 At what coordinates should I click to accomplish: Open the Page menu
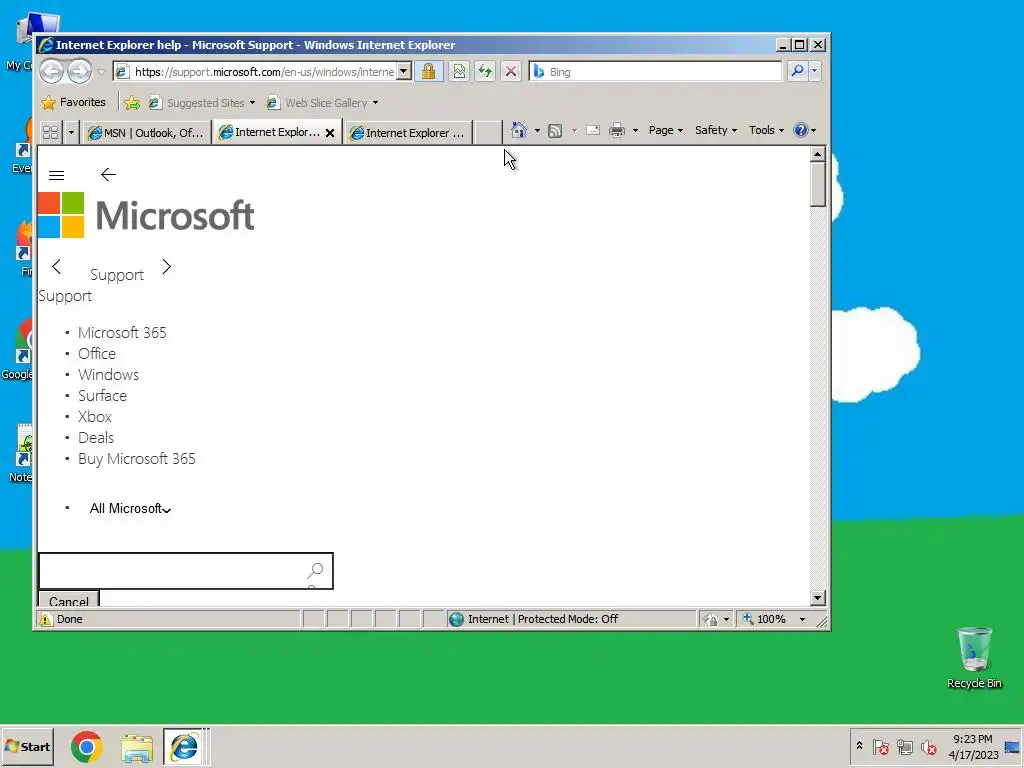point(665,130)
